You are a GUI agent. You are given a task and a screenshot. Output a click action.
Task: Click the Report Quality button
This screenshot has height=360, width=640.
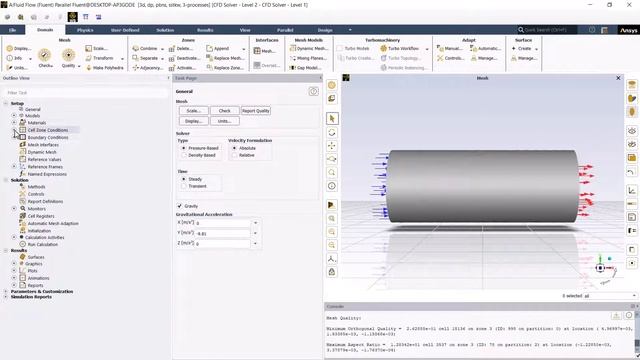pos(256,111)
